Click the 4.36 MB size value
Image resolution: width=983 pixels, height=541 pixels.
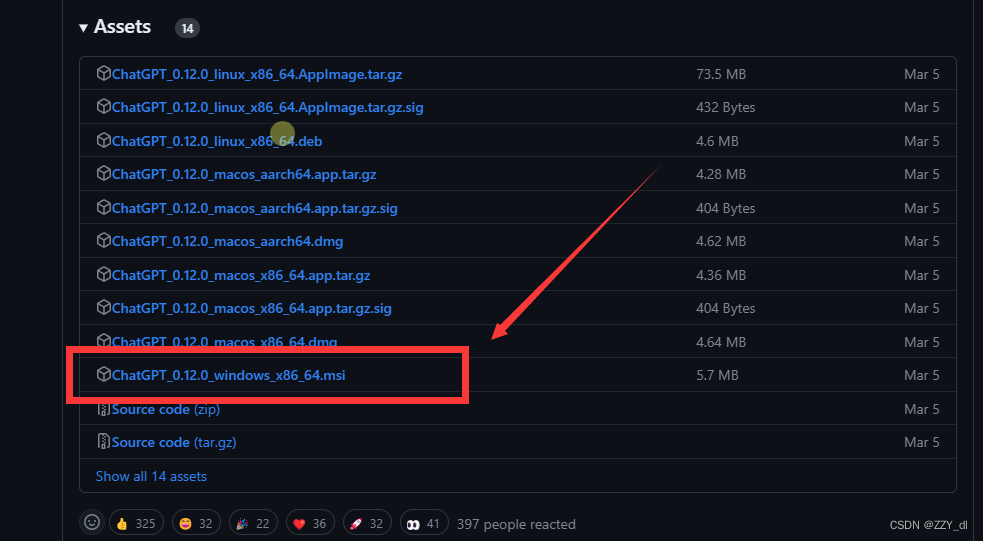click(721, 275)
